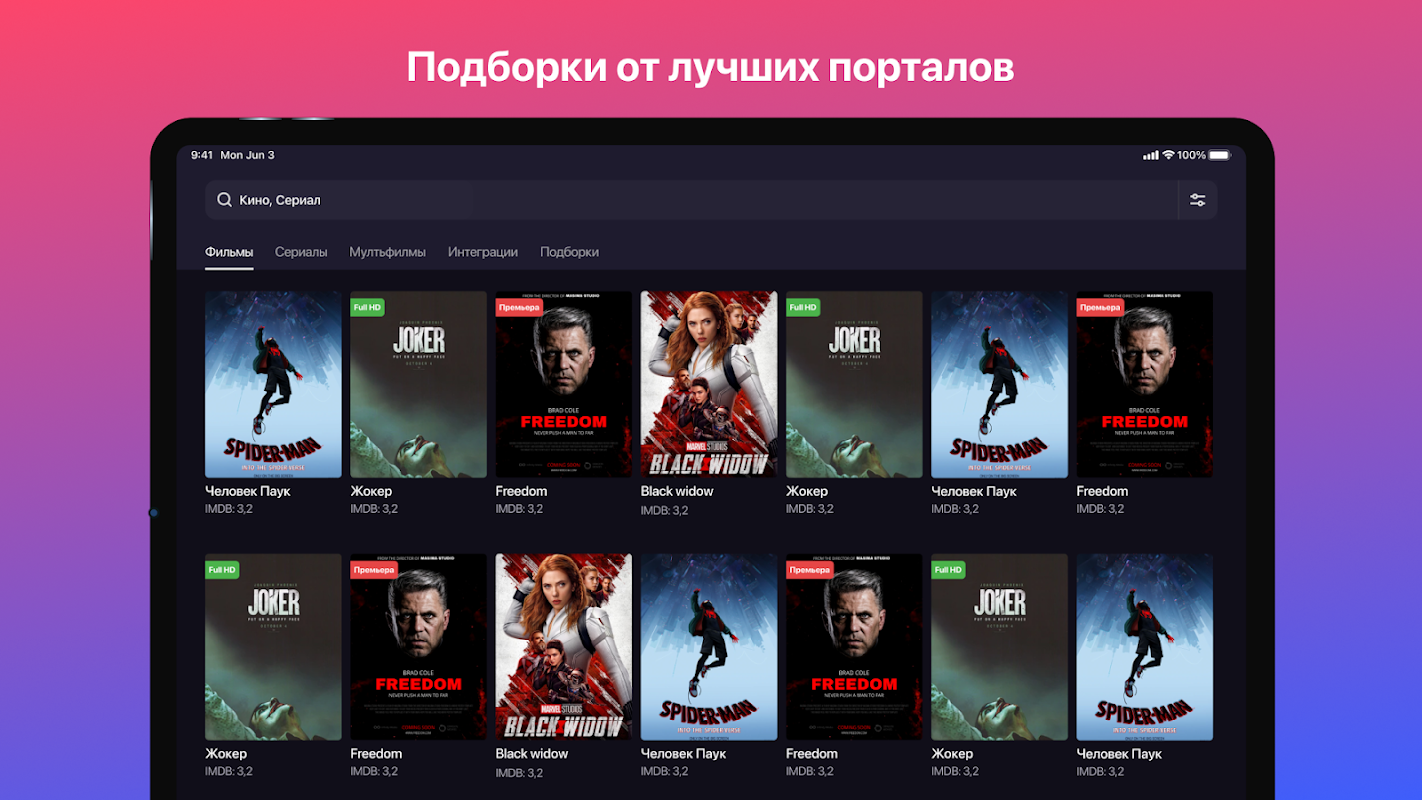Tap the cellular signal bars icon
Viewport: 1422px width, 800px height.
coord(1150,155)
